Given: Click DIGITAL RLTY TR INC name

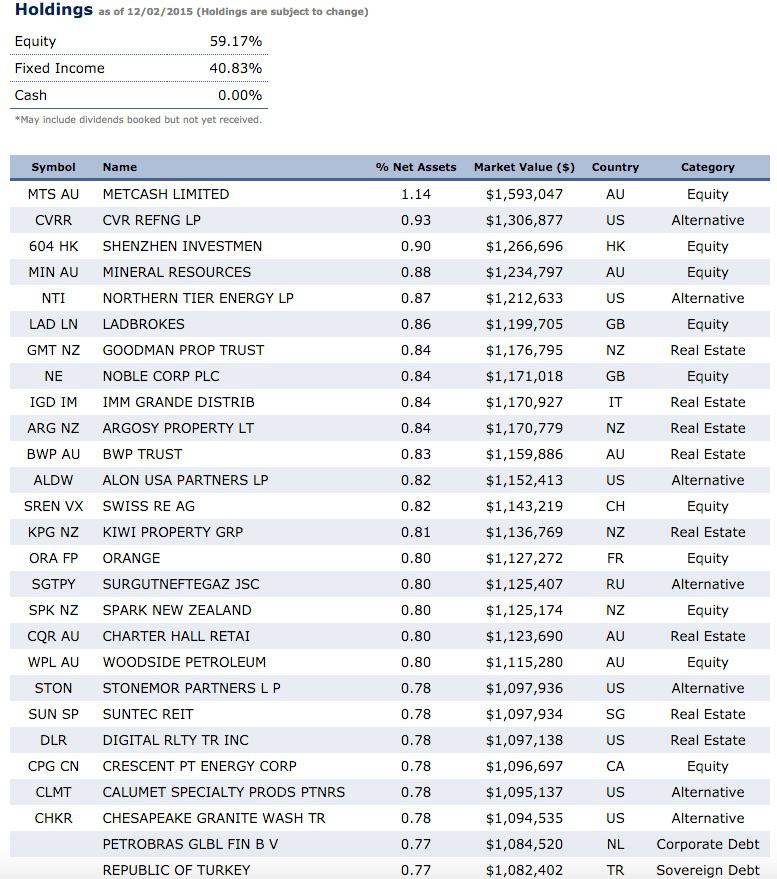Looking at the screenshot, I should 175,740.
